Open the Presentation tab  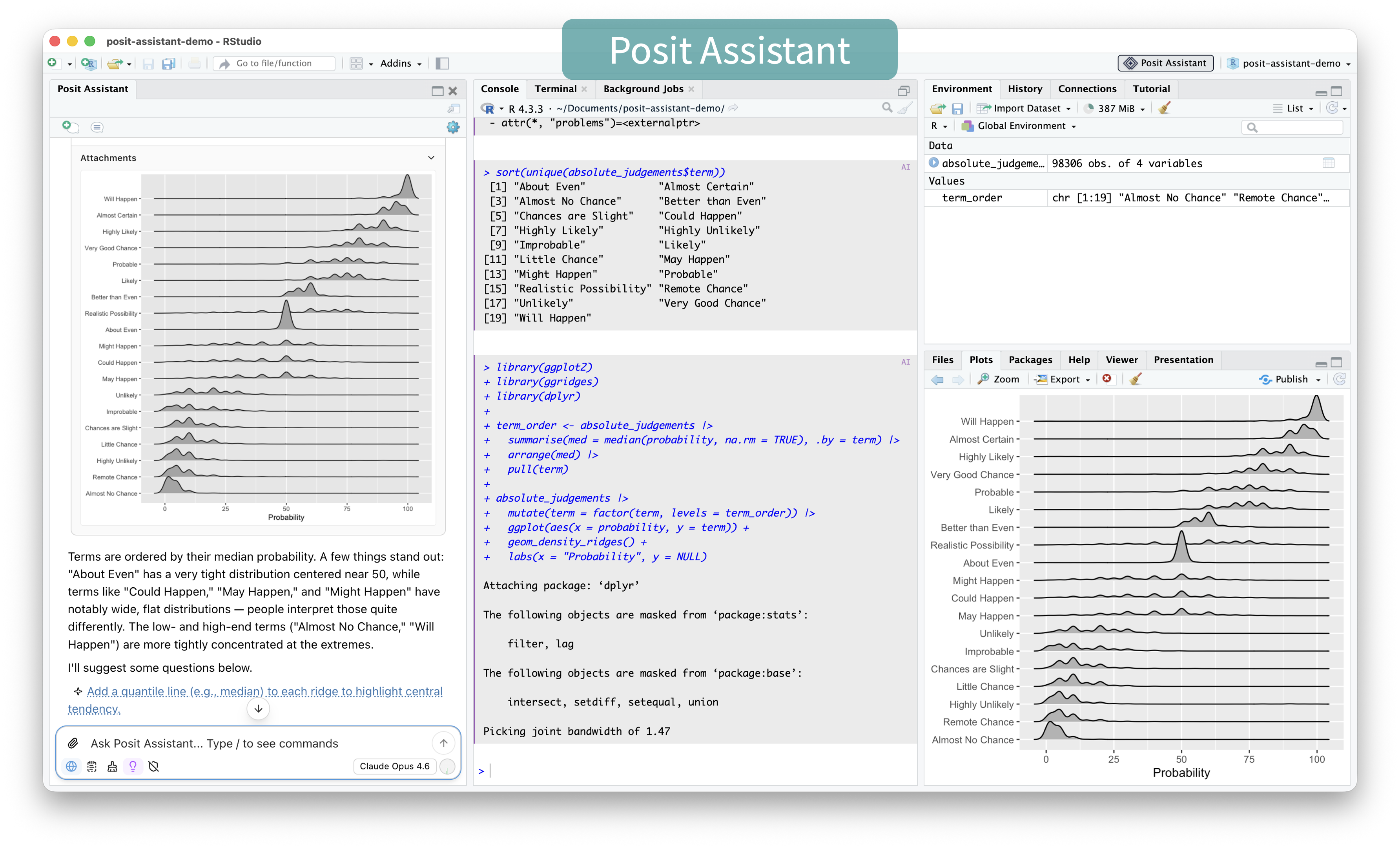tap(1183, 360)
